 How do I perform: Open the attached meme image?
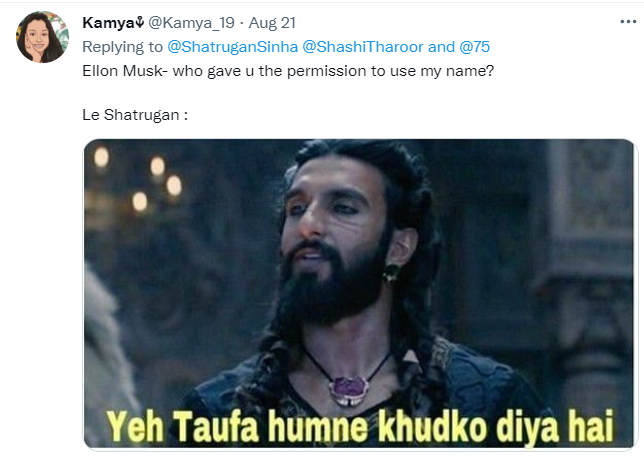click(359, 293)
